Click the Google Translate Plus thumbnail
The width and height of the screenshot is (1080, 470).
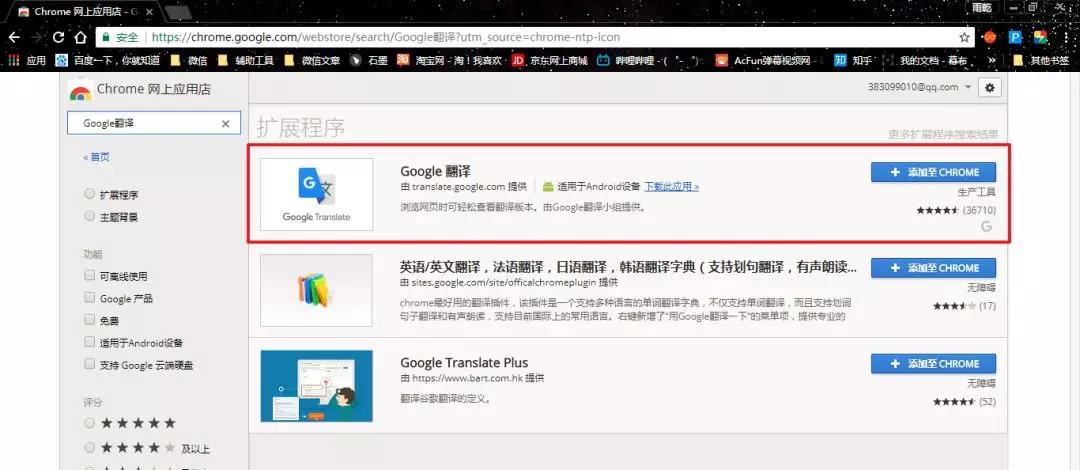tap(317, 386)
